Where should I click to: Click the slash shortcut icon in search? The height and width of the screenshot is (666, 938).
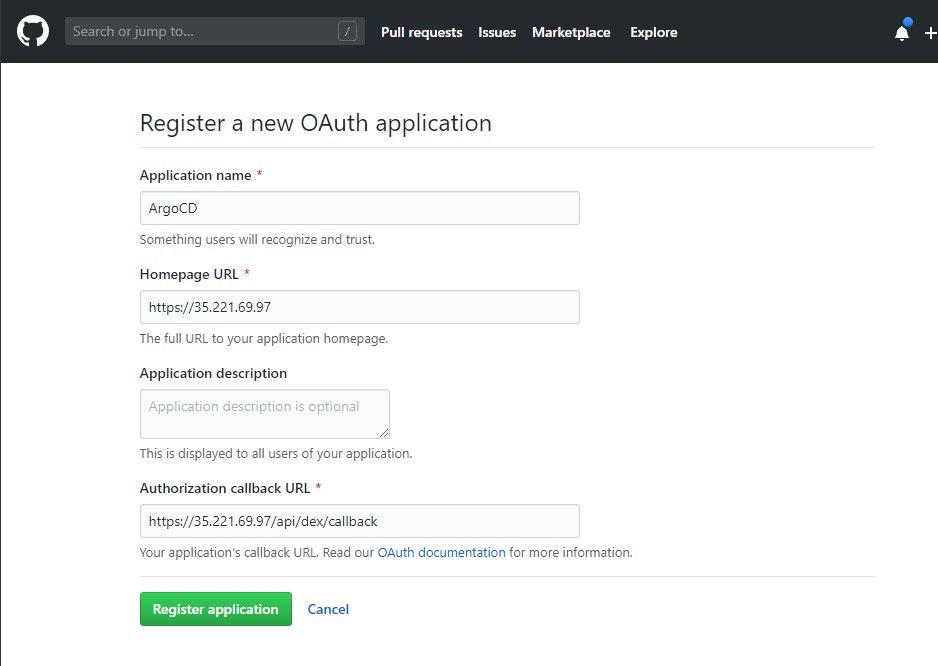[347, 31]
